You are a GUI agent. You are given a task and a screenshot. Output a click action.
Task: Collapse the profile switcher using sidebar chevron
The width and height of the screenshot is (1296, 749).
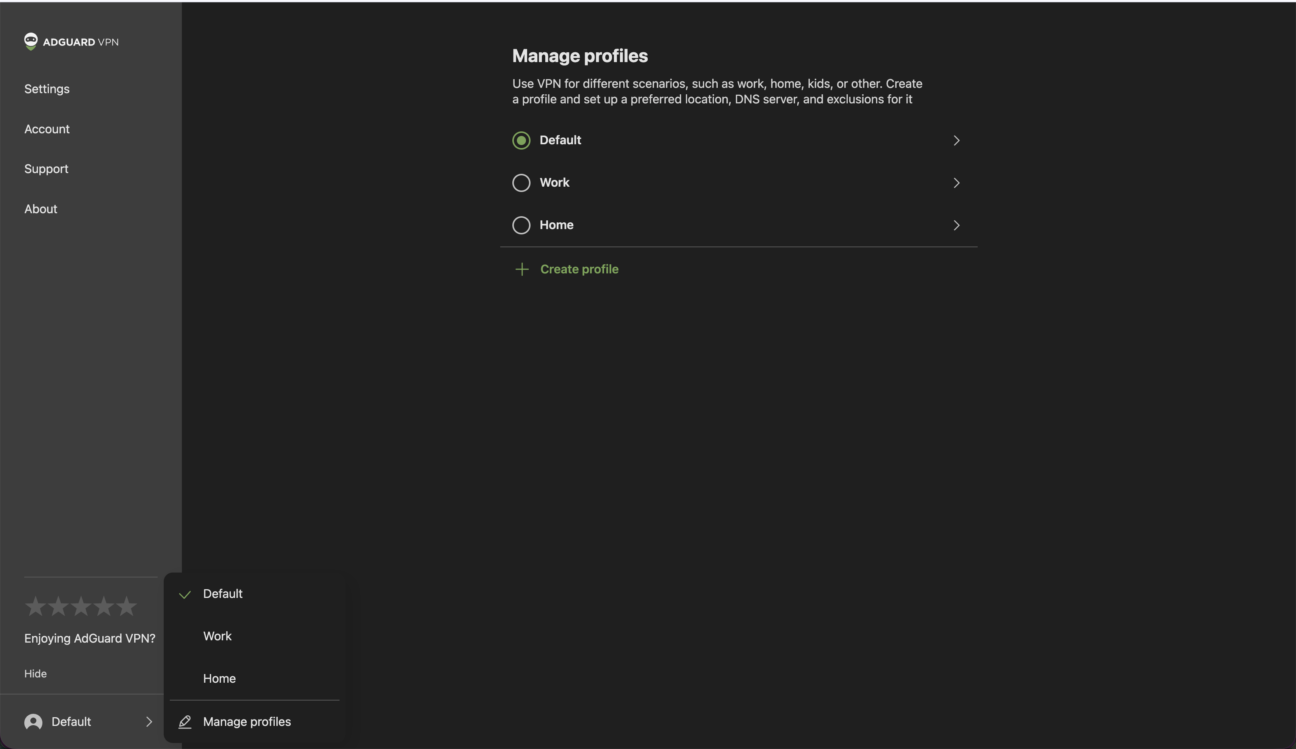tap(149, 722)
